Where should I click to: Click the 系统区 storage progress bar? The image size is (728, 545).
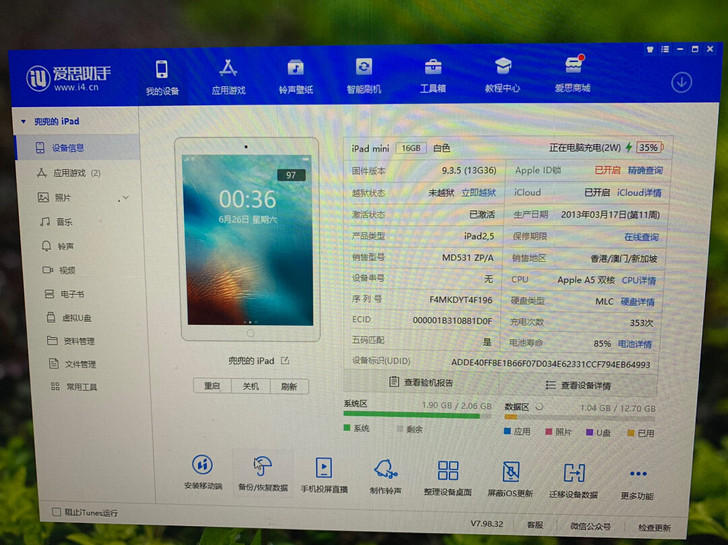(x=417, y=415)
